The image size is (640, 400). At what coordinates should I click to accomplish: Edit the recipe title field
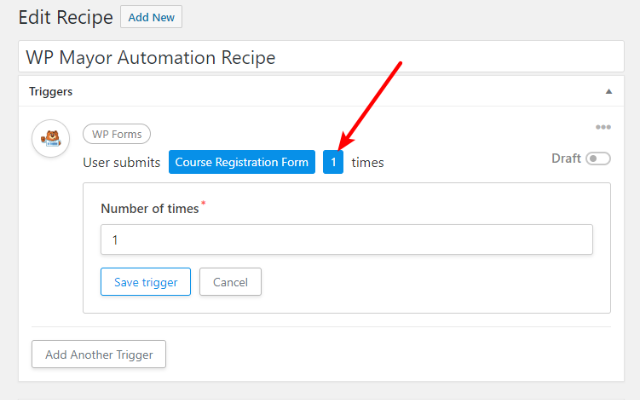tap(321, 57)
